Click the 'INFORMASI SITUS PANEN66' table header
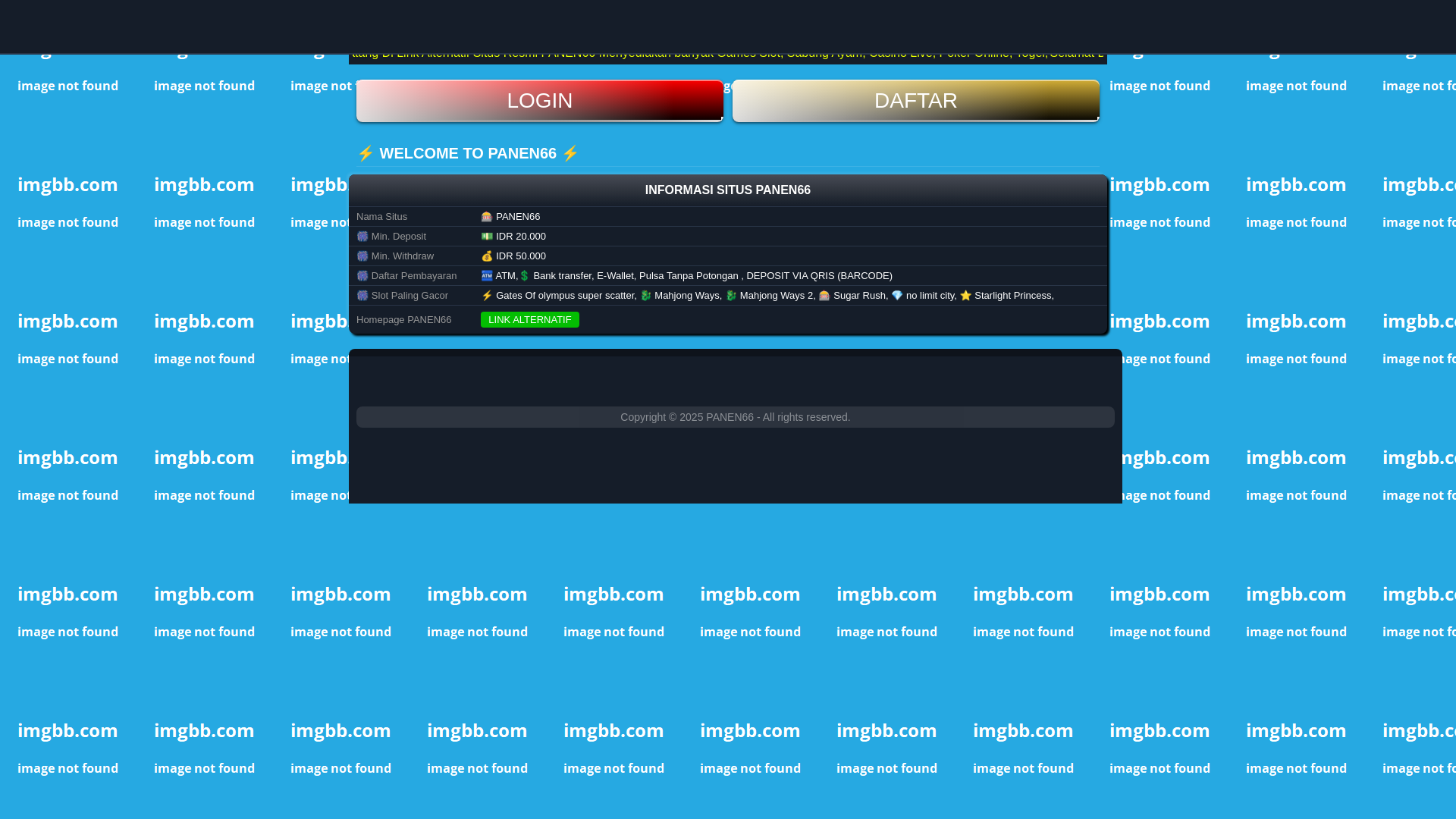Image resolution: width=1456 pixels, height=819 pixels. [x=728, y=190]
